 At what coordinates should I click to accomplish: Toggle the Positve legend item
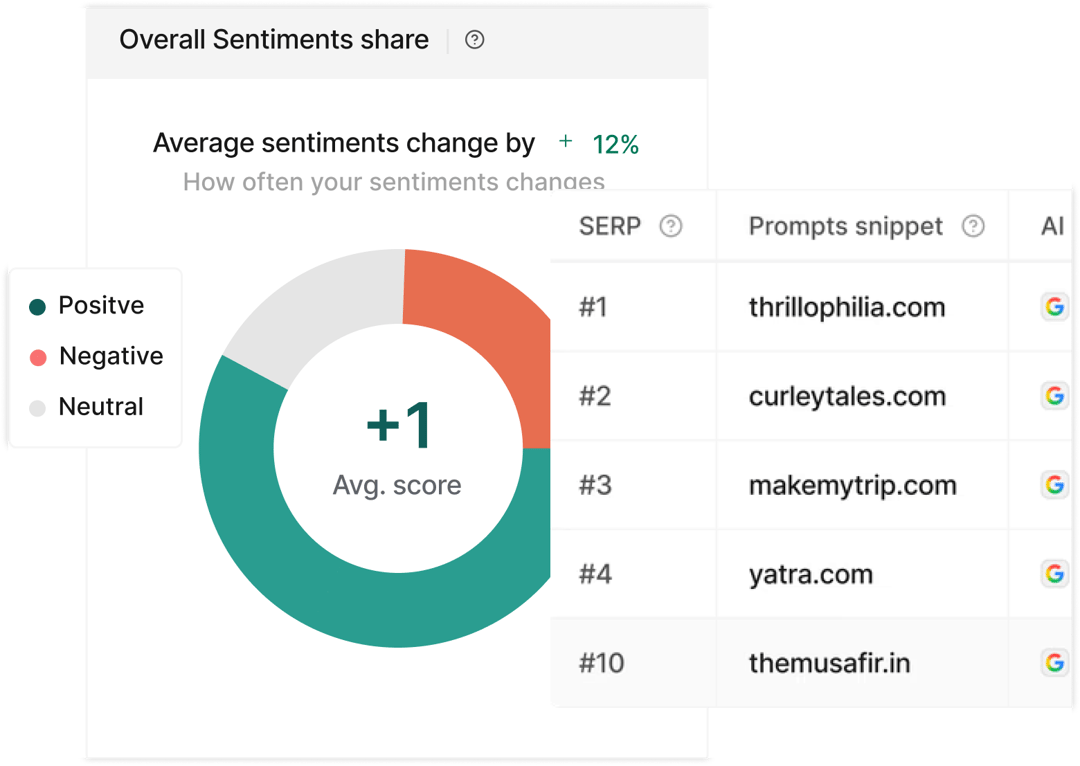(x=87, y=306)
